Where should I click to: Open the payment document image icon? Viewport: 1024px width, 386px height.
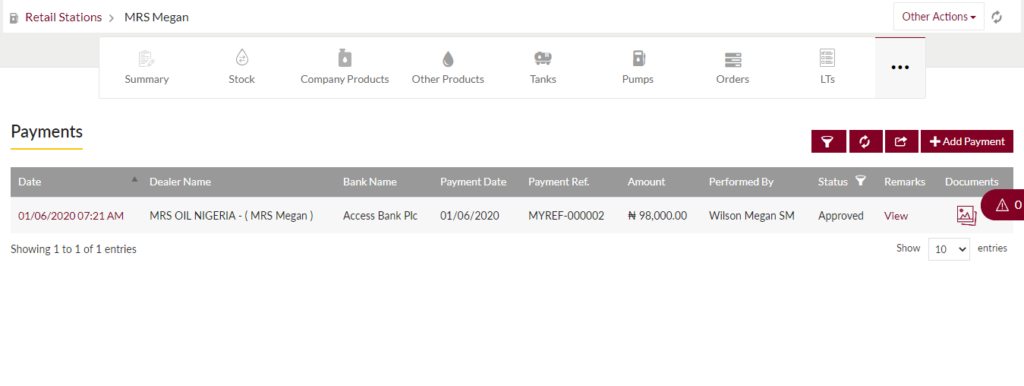pyautogui.click(x=967, y=216)
